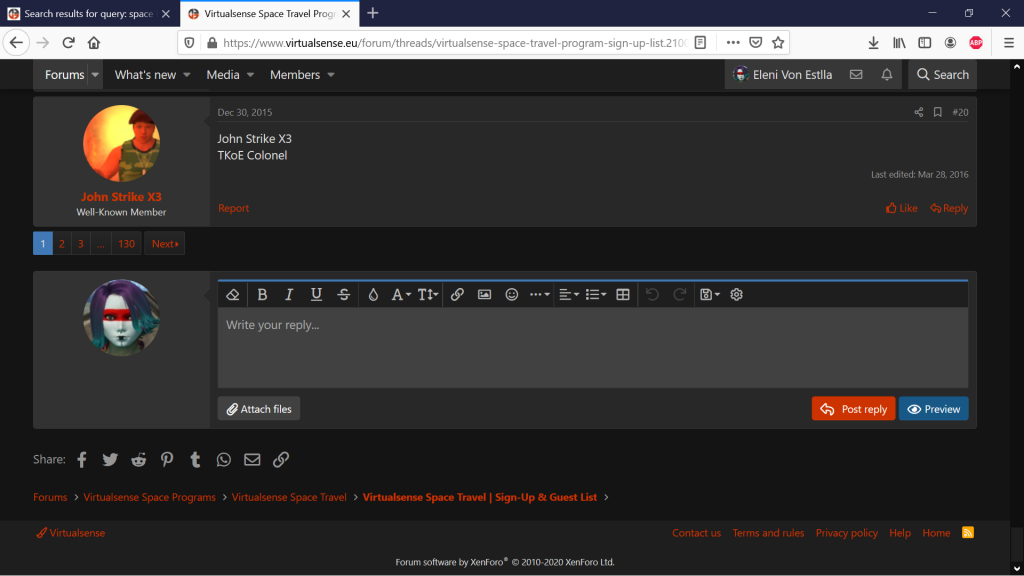Select the remove formatting eraser icon
The image size is (1024, 576).
coord(232,295)
